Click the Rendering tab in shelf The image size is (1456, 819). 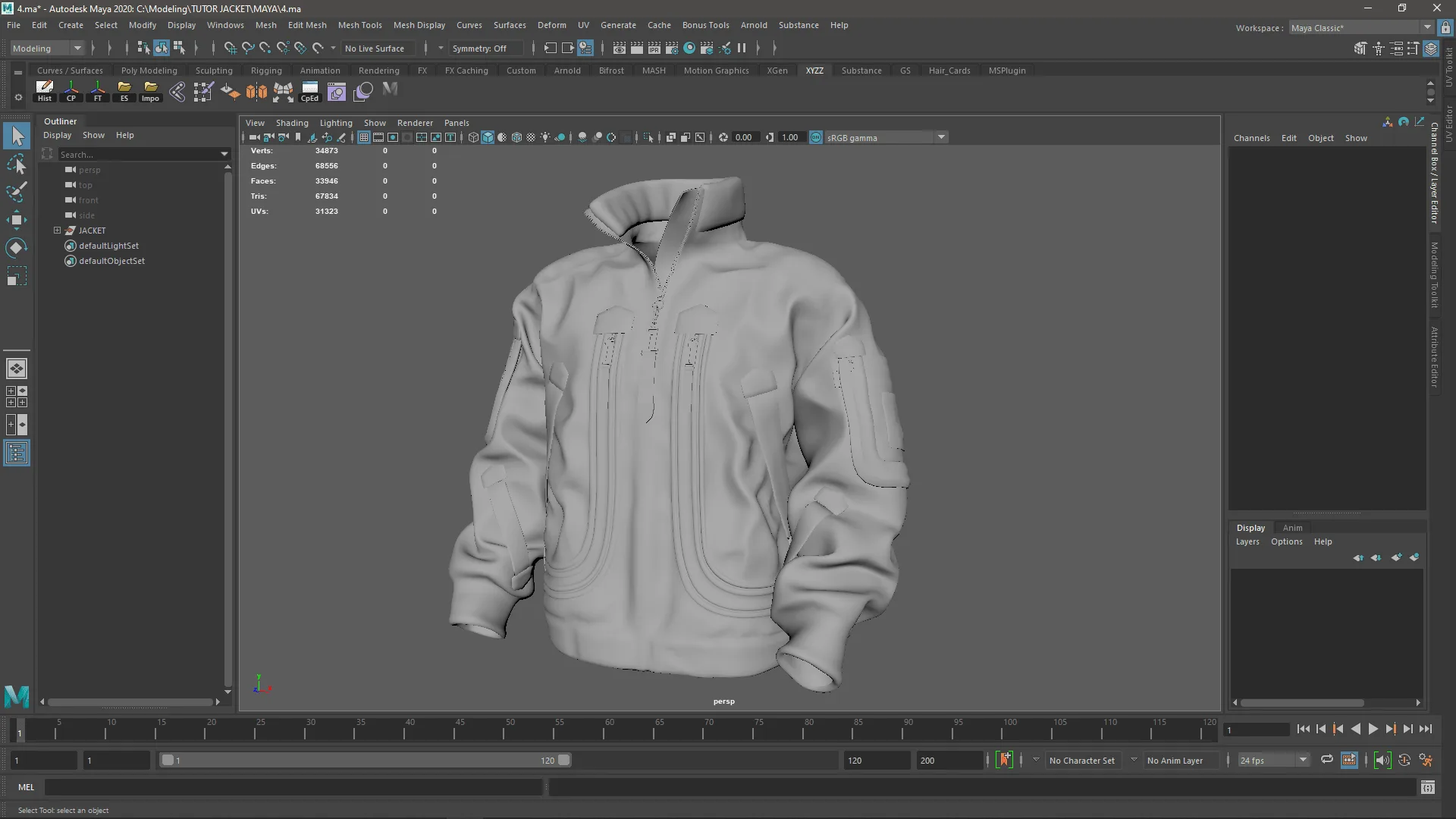coord(379,70)
